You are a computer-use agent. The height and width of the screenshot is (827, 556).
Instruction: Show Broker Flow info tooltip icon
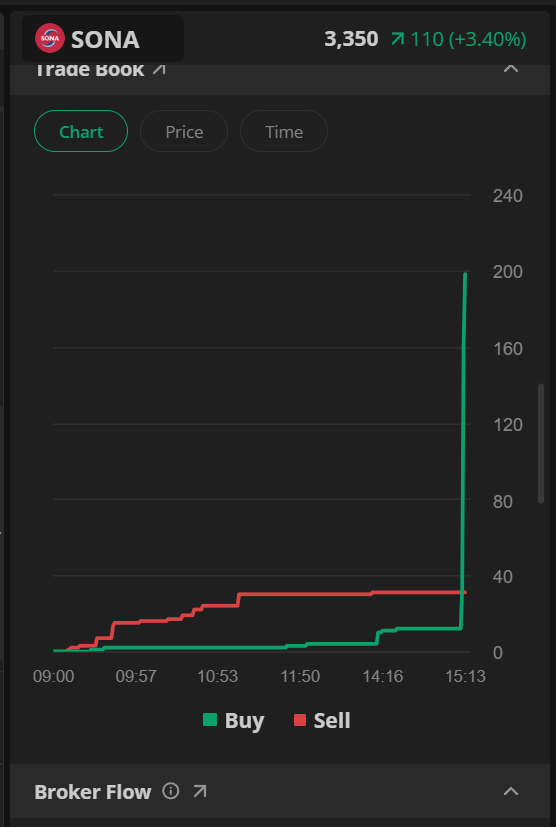(170, 791)
